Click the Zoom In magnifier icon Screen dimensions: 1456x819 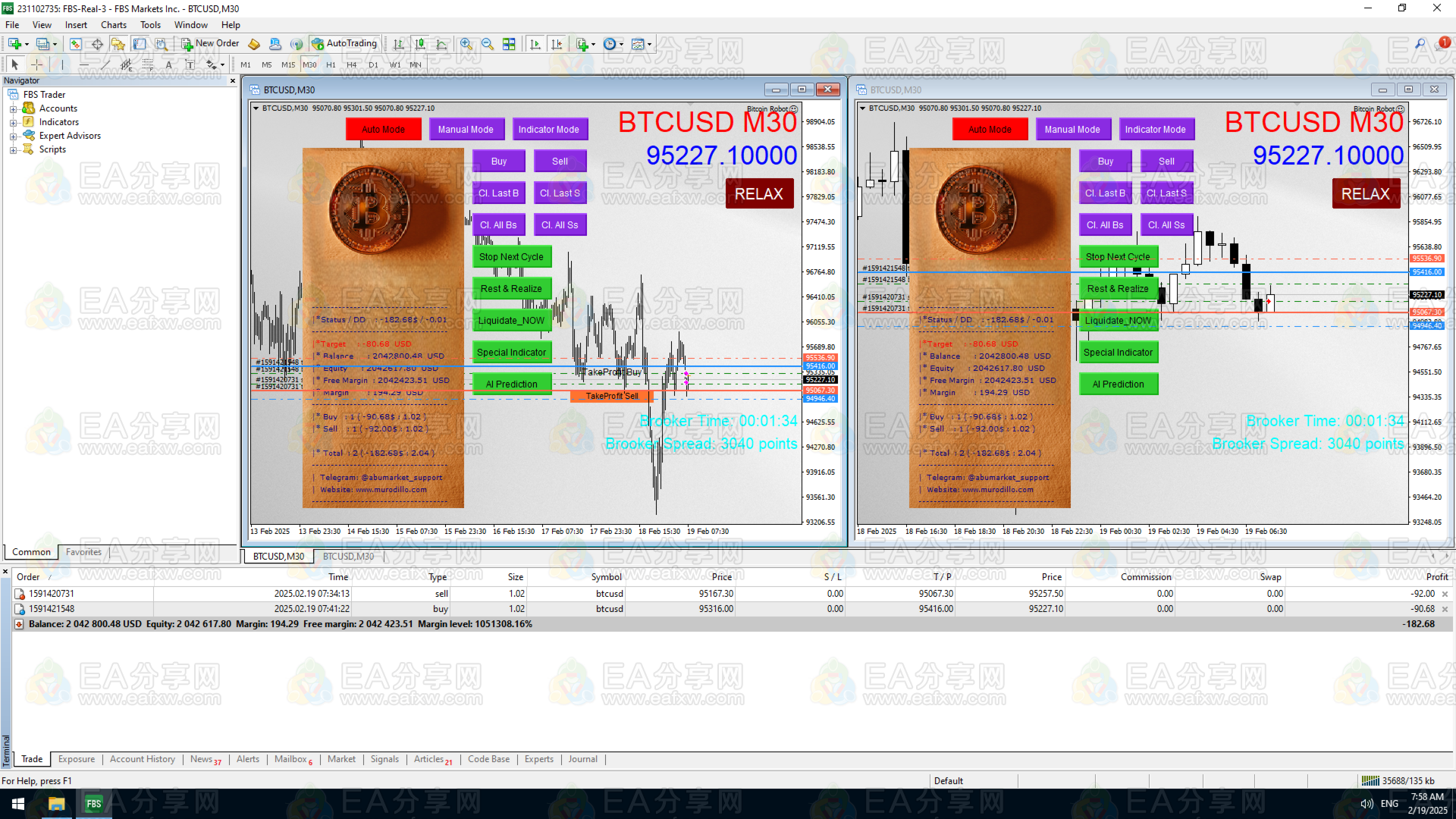click(466, 44)
